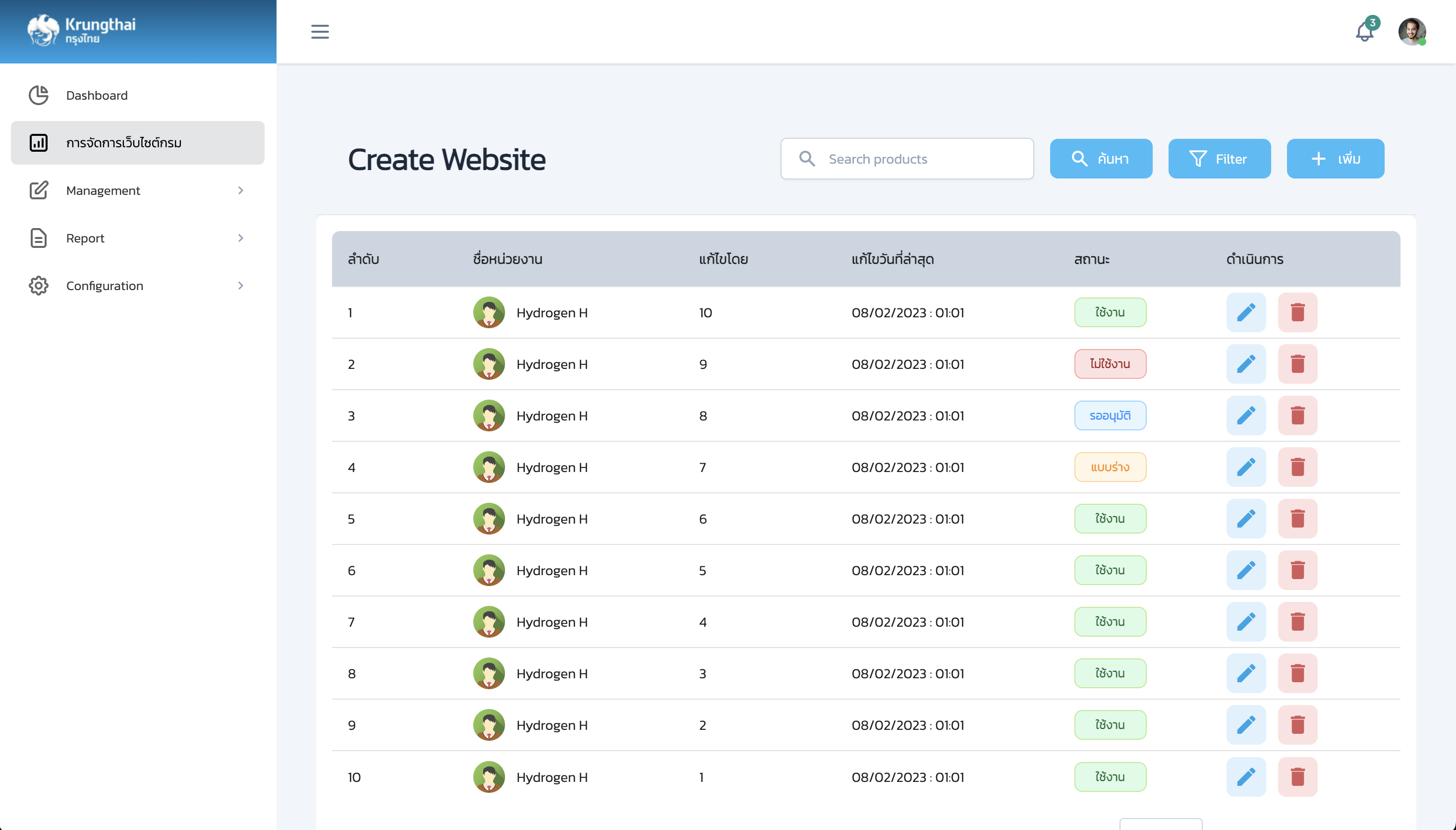Click the ใช้งาน status badge in row 10
The width and height of the screenshot is (1456, 830).
[1110, 777]
